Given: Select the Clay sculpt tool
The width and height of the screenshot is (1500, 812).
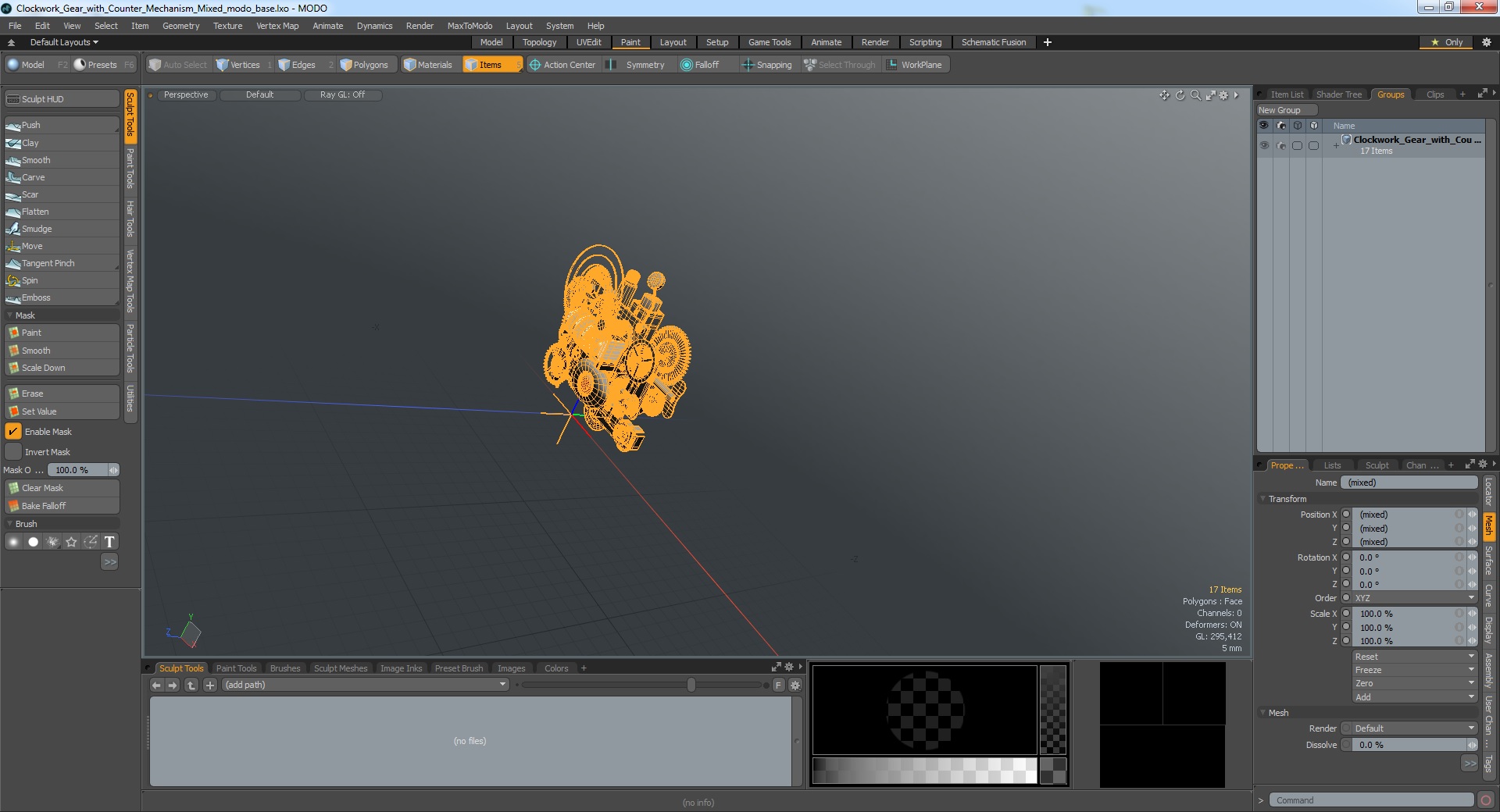Looking at the screenshot, I should [61, 143].
